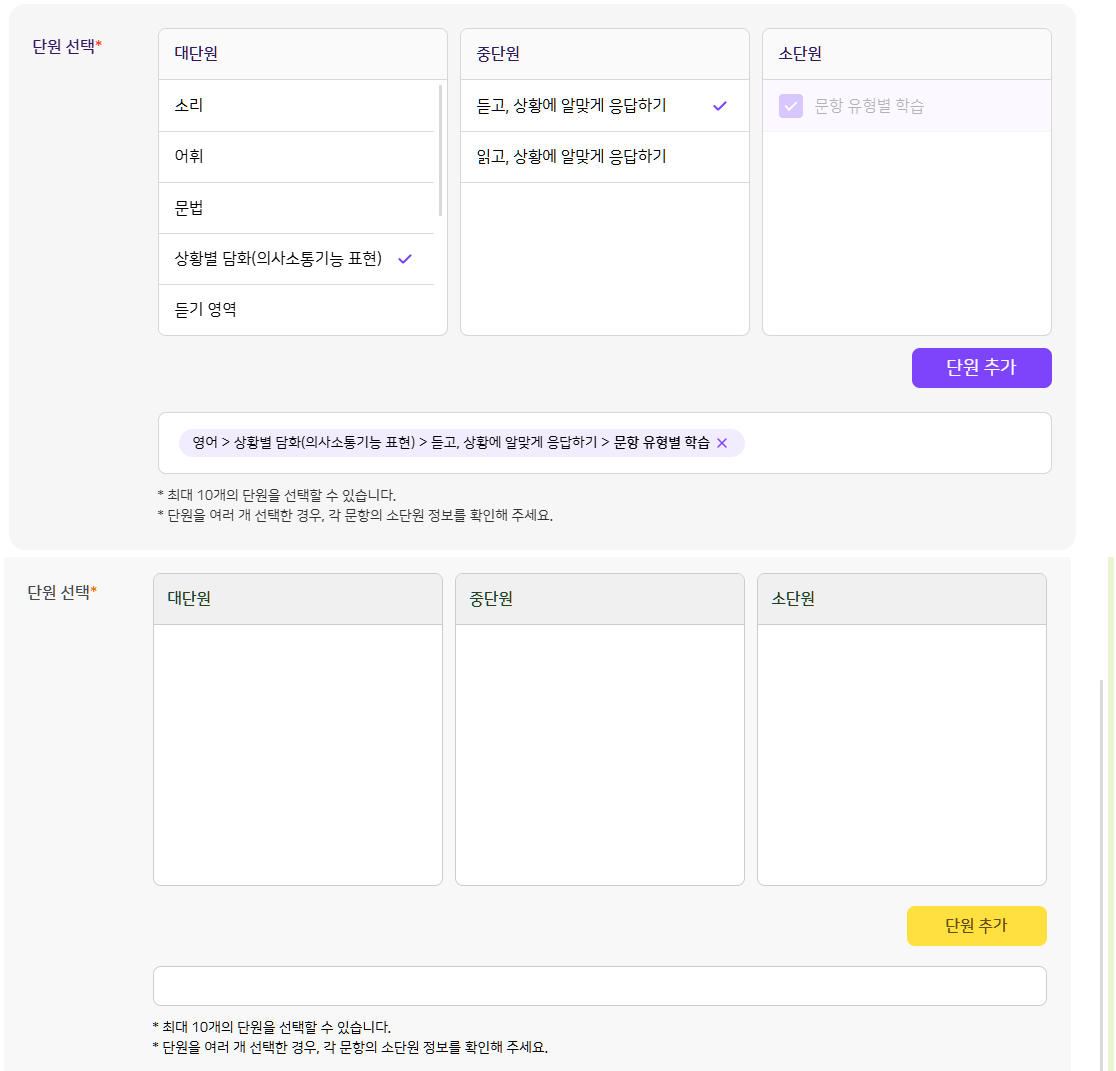Image resolution: width=1116 pixels, height=1071 pixels.
Task: Click the upper 대단원 column header
Action: point(302,54)
